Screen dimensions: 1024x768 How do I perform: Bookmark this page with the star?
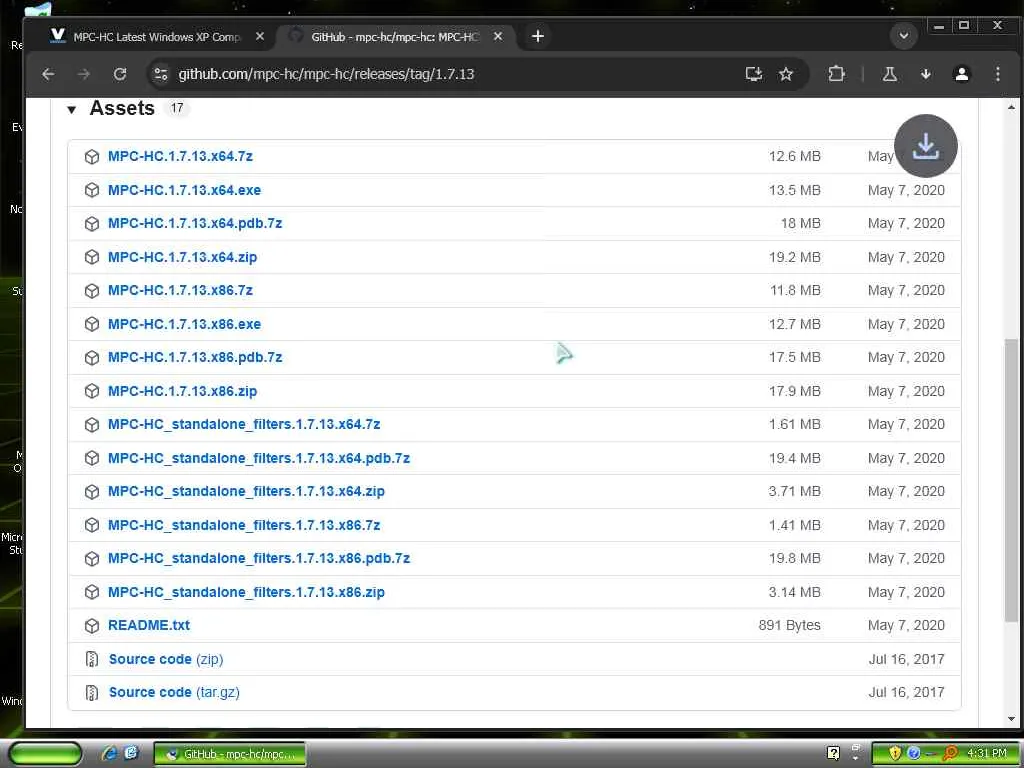(x=786, y=74)
